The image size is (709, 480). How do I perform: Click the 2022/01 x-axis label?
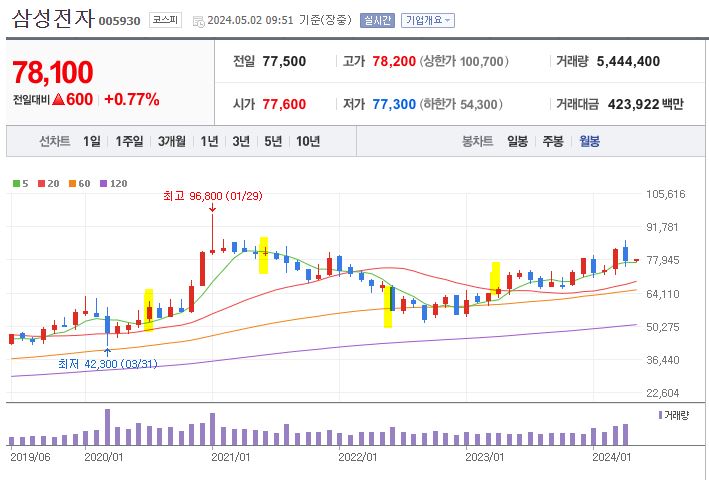(358, 457)
